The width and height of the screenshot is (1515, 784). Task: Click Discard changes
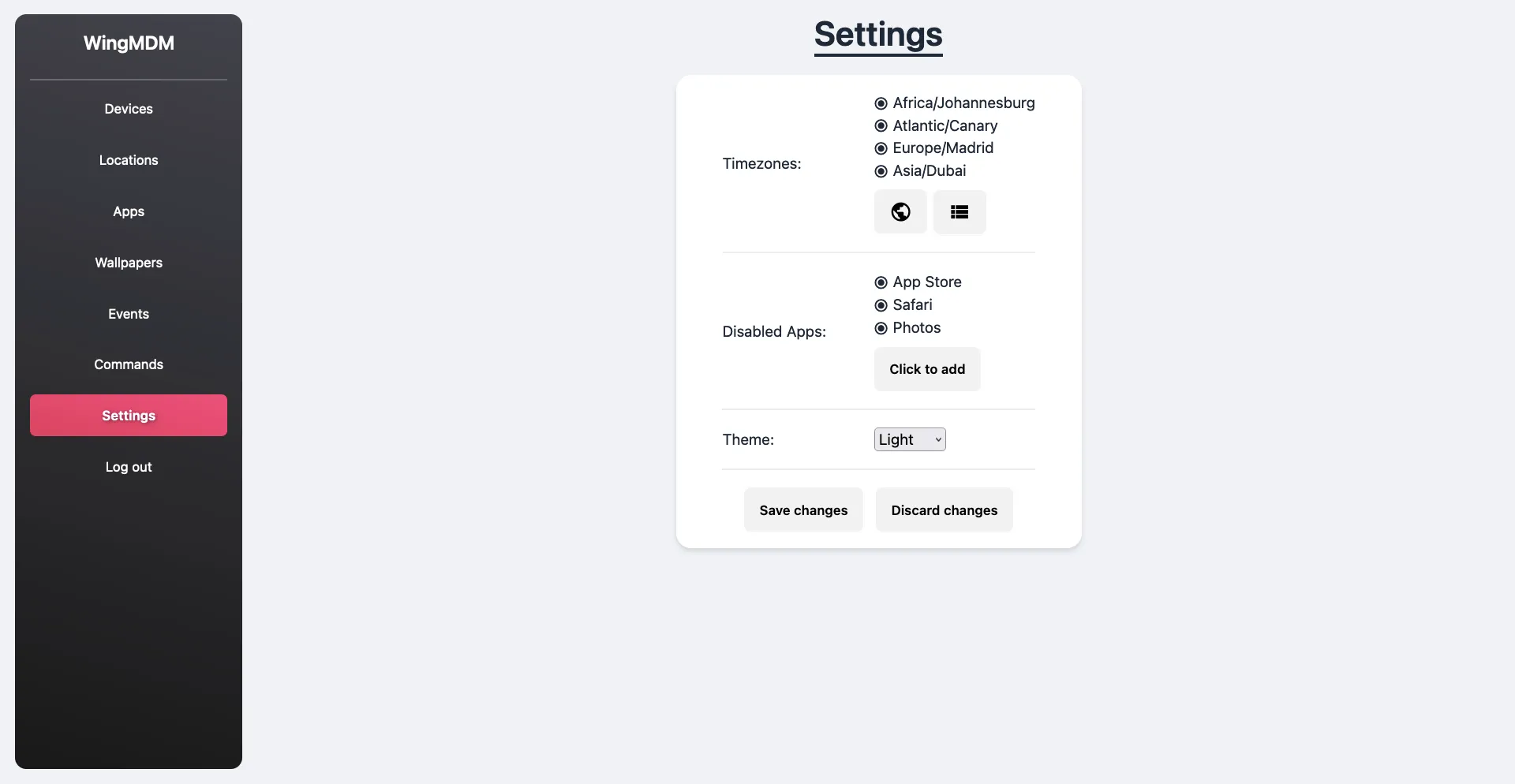(944, 510)
